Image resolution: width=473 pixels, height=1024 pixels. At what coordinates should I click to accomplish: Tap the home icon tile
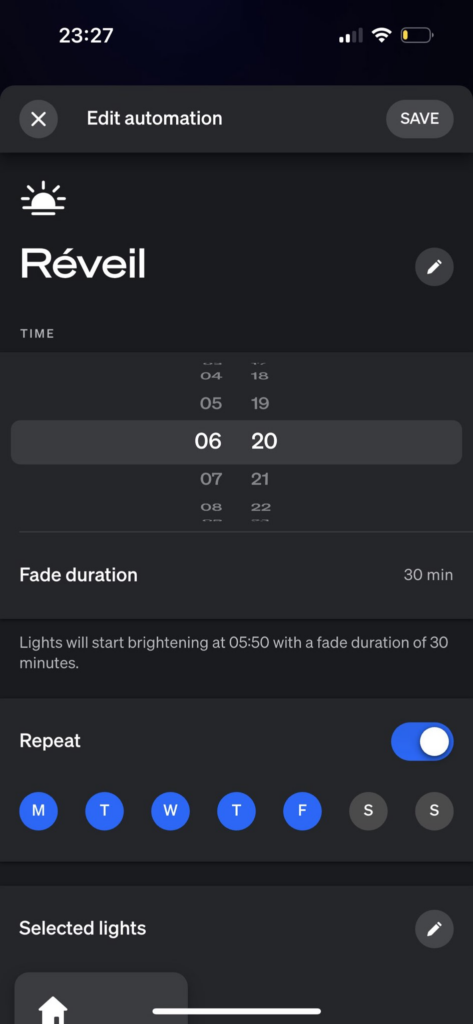pos(101,998)
